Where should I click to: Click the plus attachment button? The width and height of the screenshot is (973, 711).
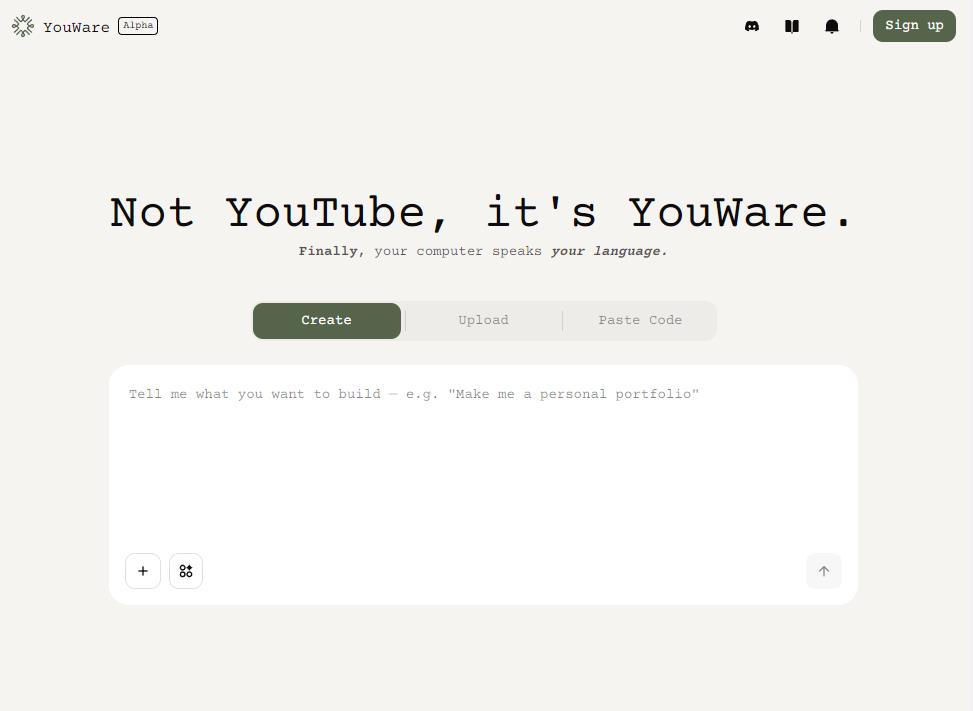[143, 571]
